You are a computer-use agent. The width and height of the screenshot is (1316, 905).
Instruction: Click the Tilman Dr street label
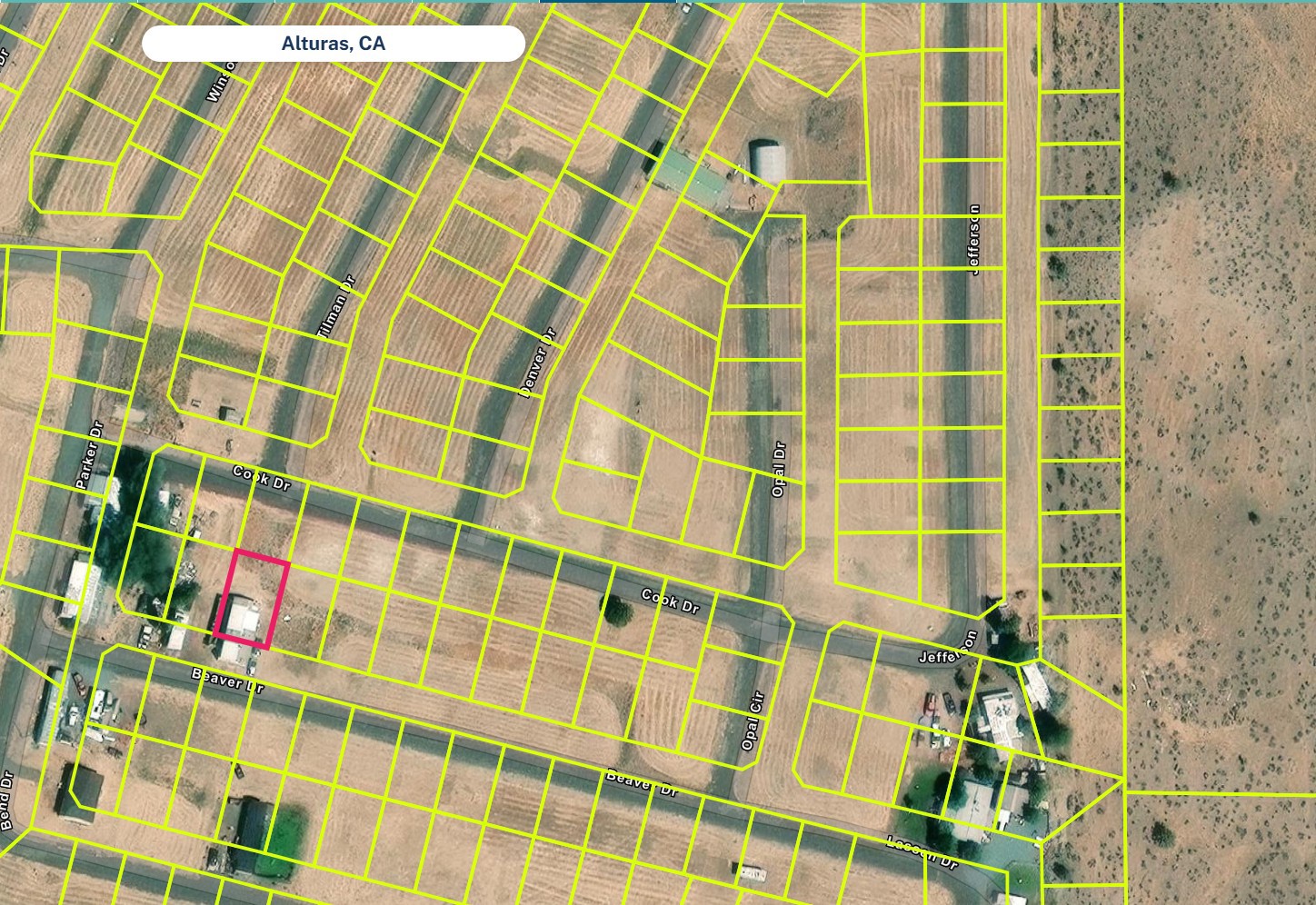coord(336,309)
